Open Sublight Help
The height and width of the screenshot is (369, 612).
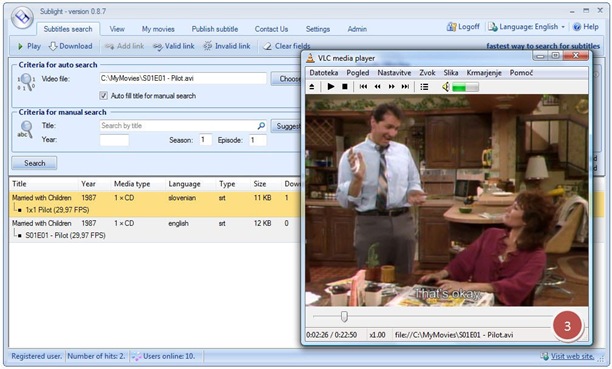click(x=586, y=27)
